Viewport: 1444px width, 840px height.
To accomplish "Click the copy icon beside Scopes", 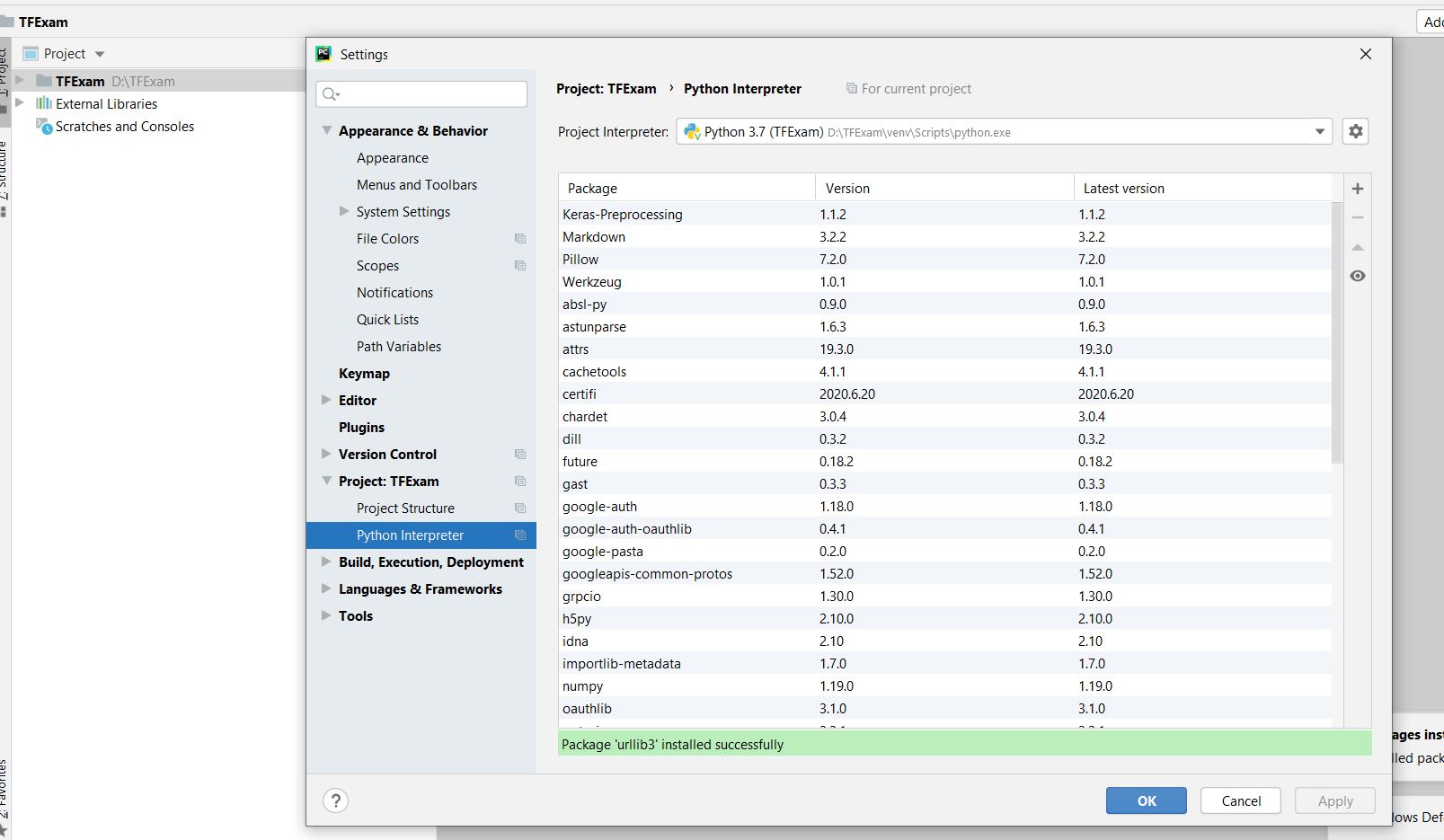I will pos(520,265).
